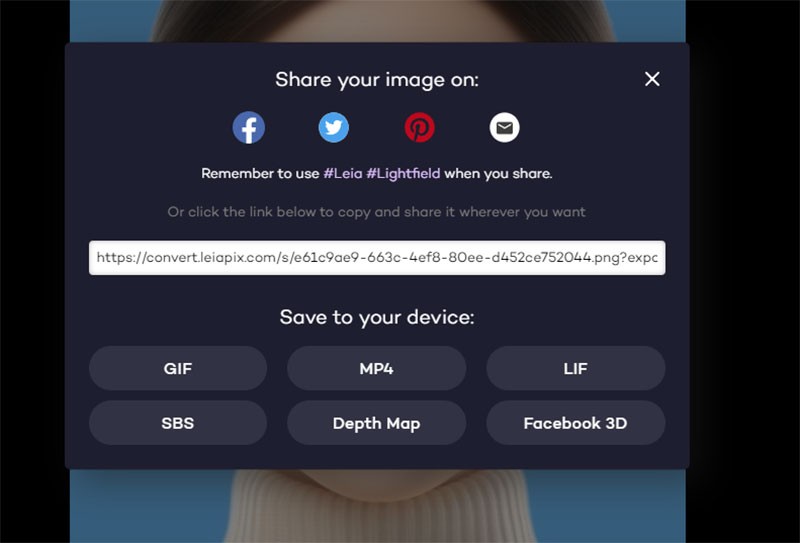The image size is (800, 543).
Task: Click the "Save to your device:" heading
Action: pos(377,317)
